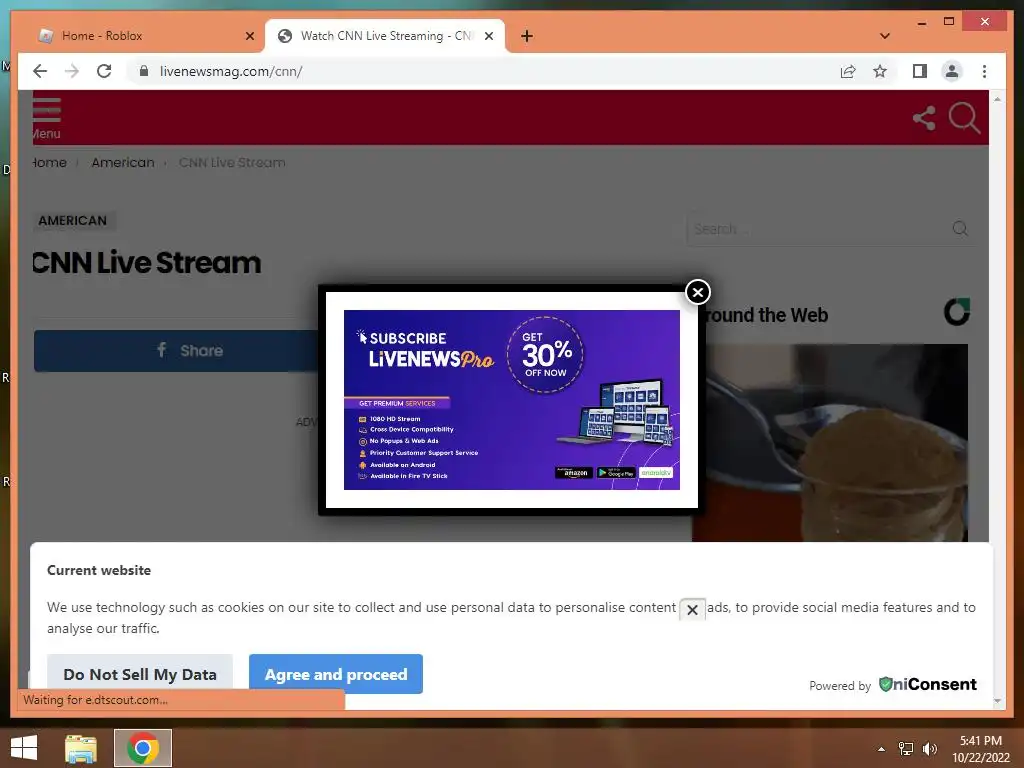Open the site hamburger Menu
The image size is (1024, 768).
[x=46, y=119]
